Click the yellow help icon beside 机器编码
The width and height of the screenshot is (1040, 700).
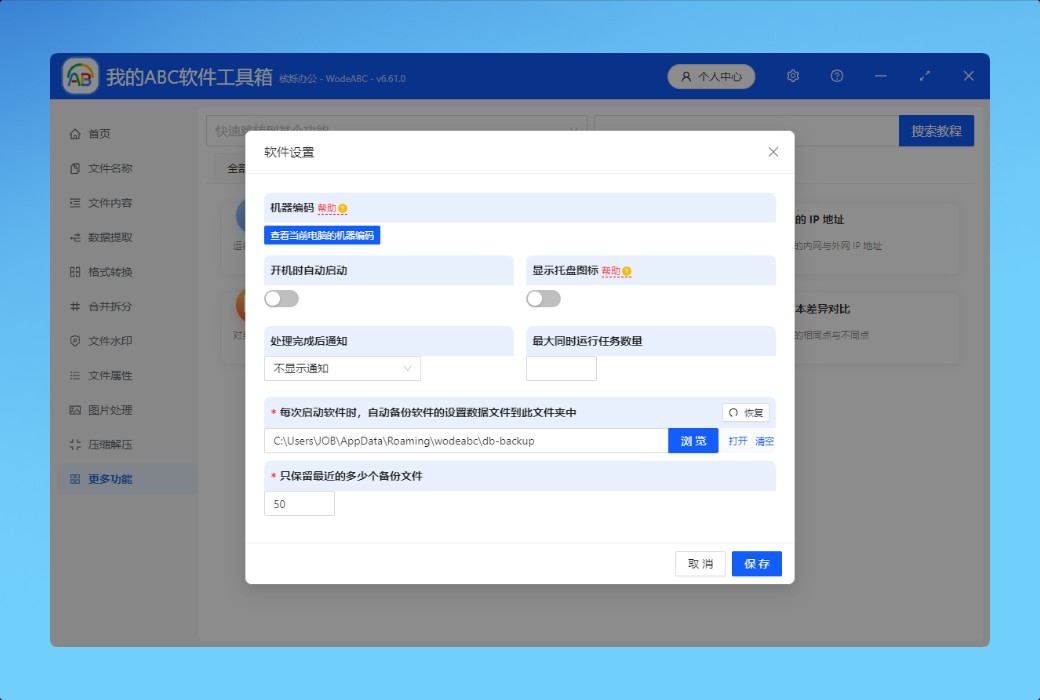342,209
